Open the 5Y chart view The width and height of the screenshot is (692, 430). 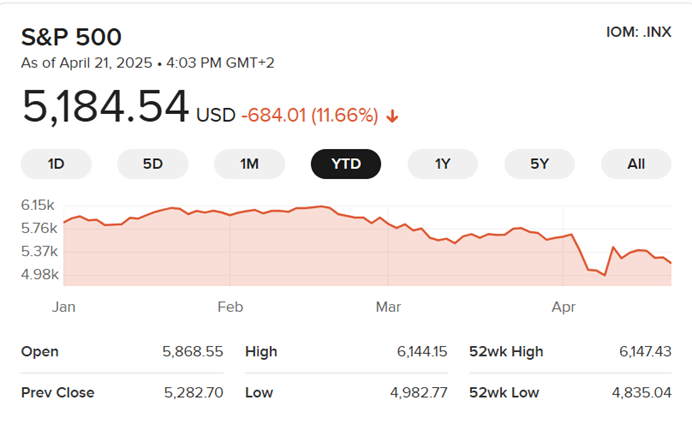click(x=539, y=164)
